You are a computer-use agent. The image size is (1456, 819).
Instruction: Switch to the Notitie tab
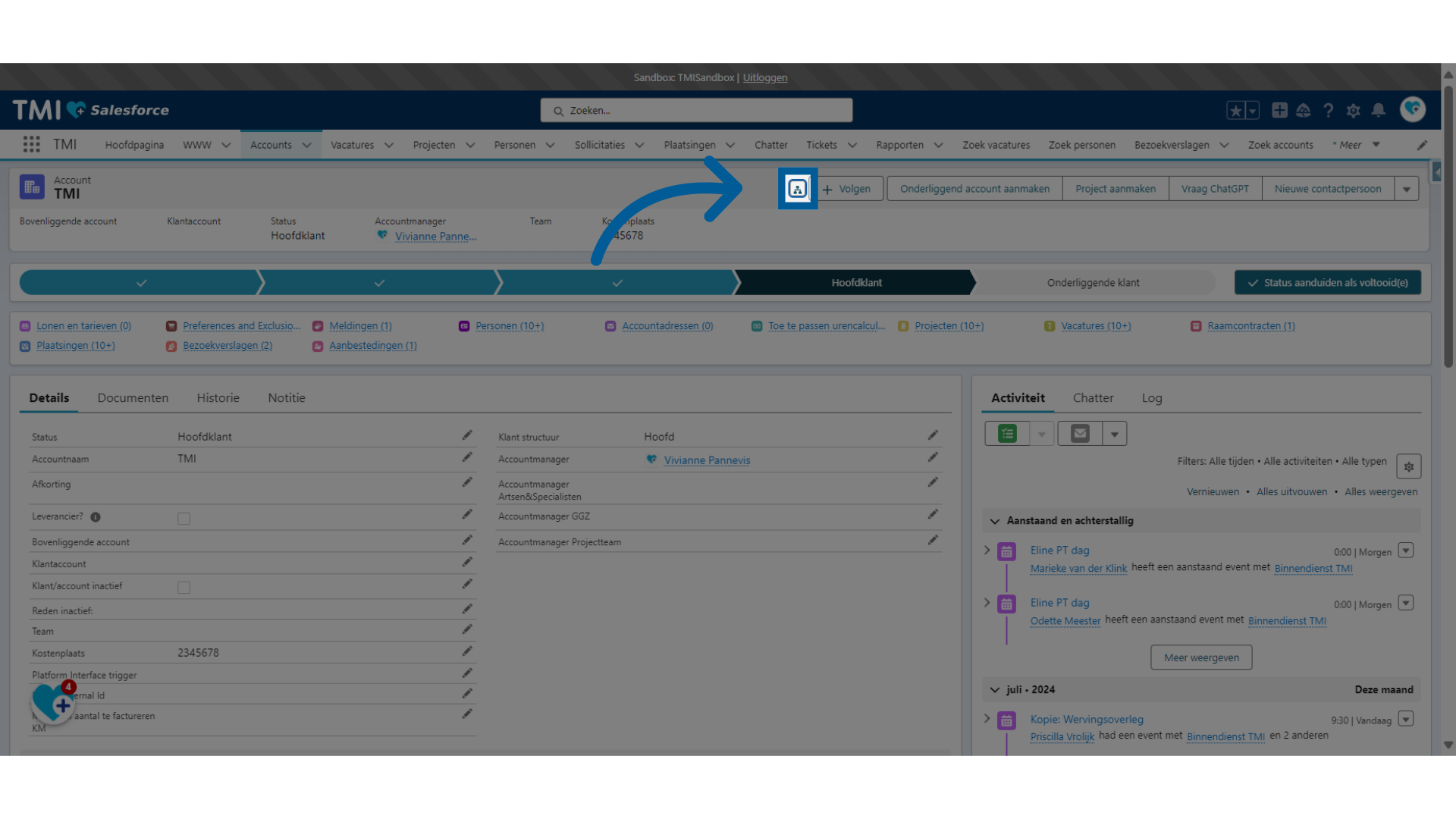pos(287,398)
